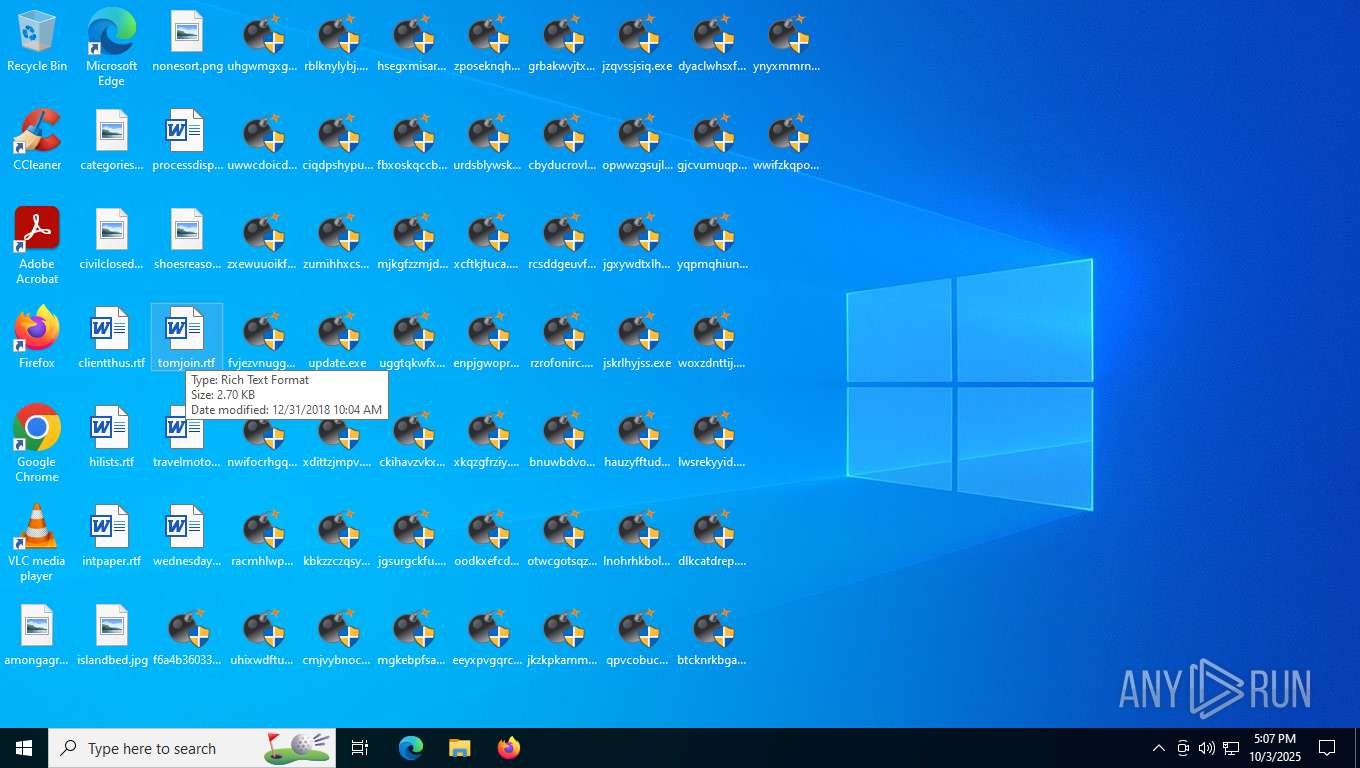
Task: Open the notification center icon
Action: pos(1327,748)
